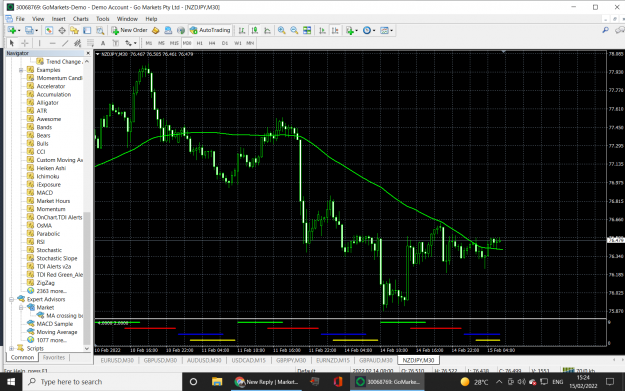The image size is (625, 391).
Task: Open the new chart dropdown arrow
Action: click(19, 30)
